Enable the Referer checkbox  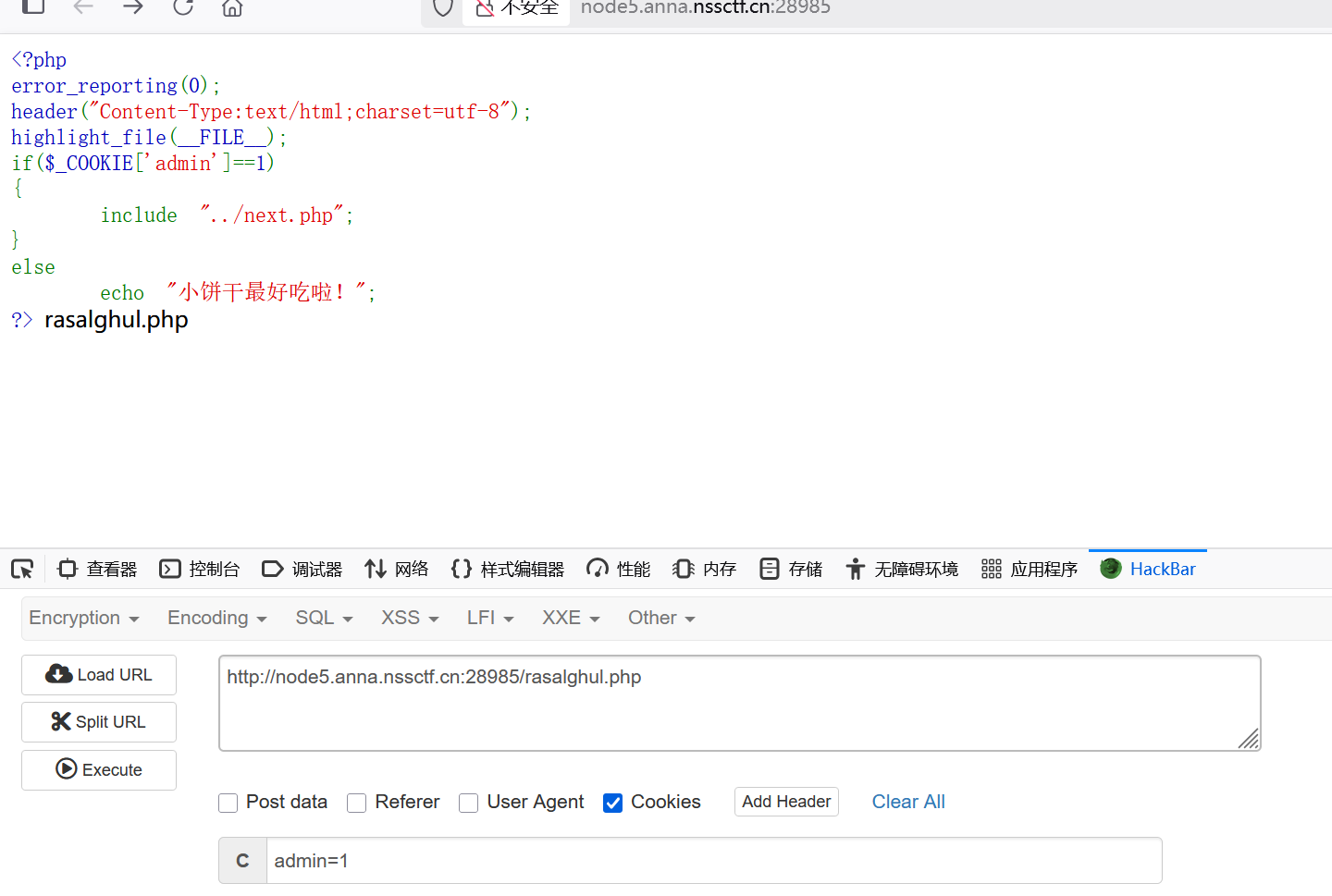tap(357, 803)
